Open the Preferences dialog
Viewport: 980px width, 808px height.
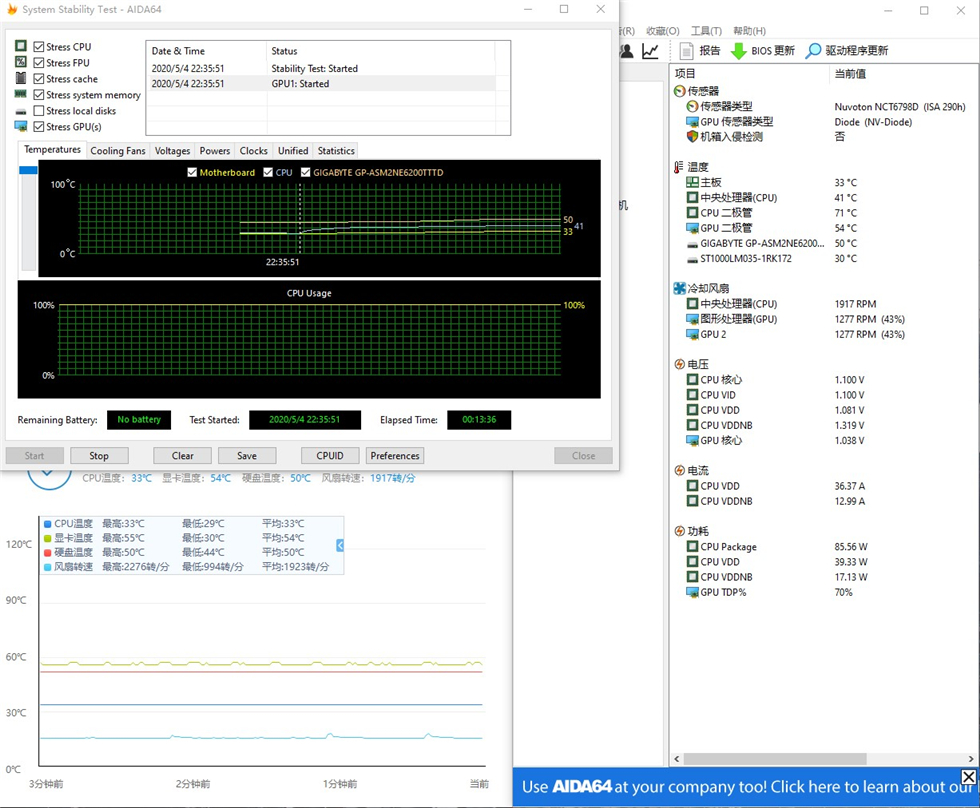pyautogui.click(x=395, y=456)
